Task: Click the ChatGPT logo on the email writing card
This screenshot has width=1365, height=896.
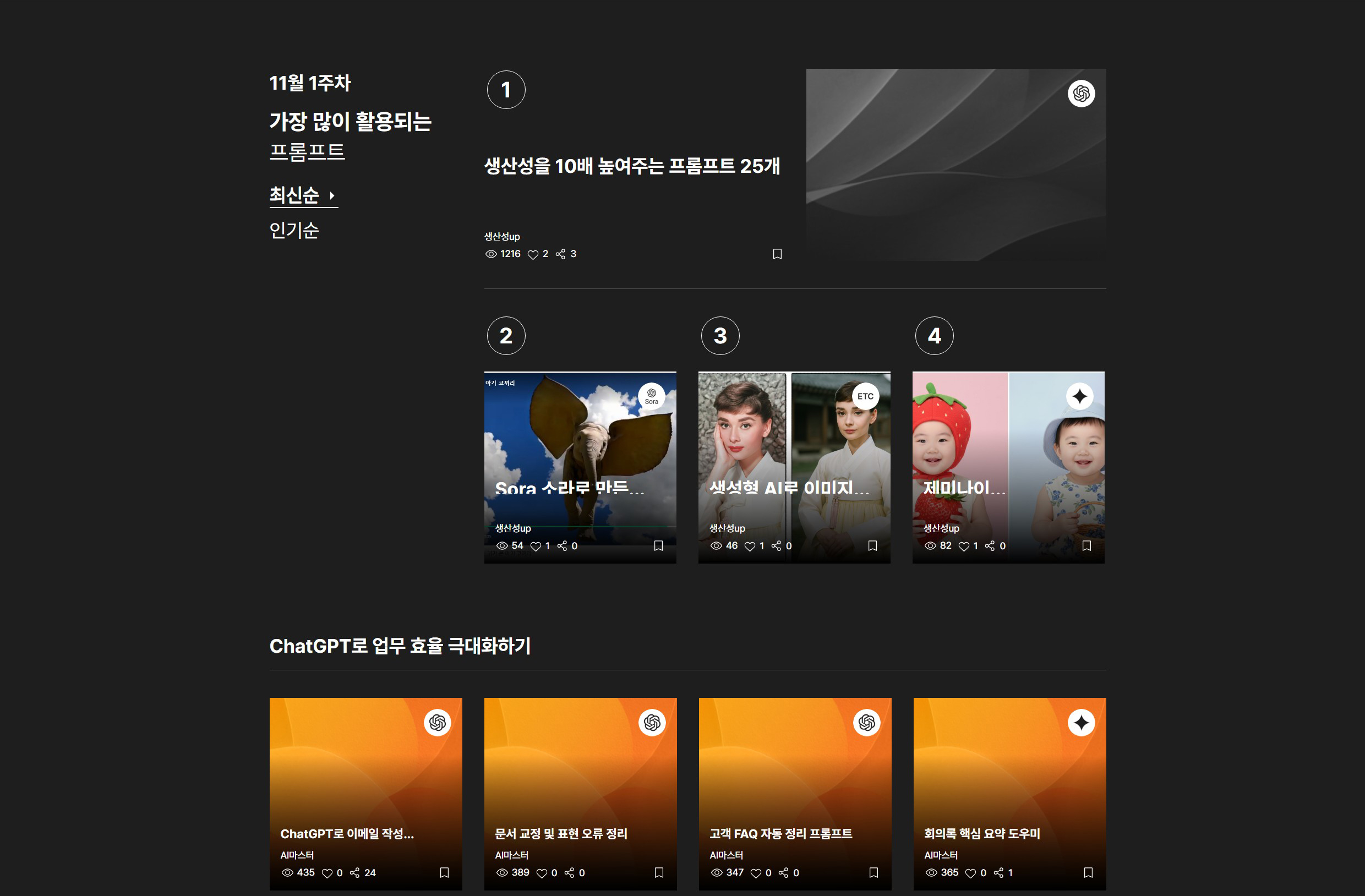Action: 438,722
